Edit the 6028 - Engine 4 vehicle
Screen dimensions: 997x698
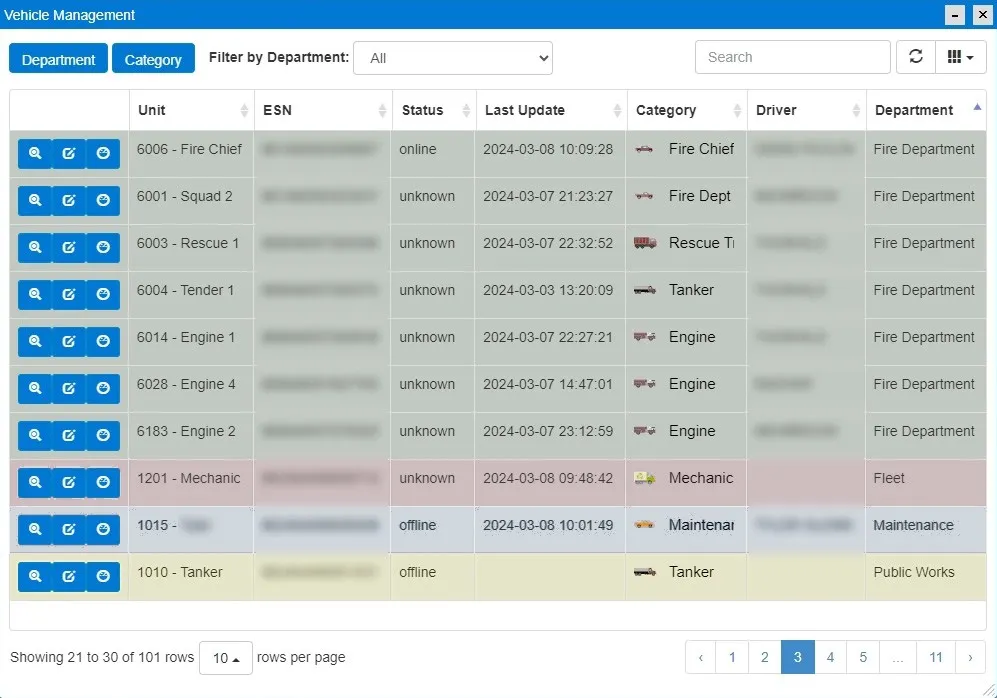coord(69,389)
